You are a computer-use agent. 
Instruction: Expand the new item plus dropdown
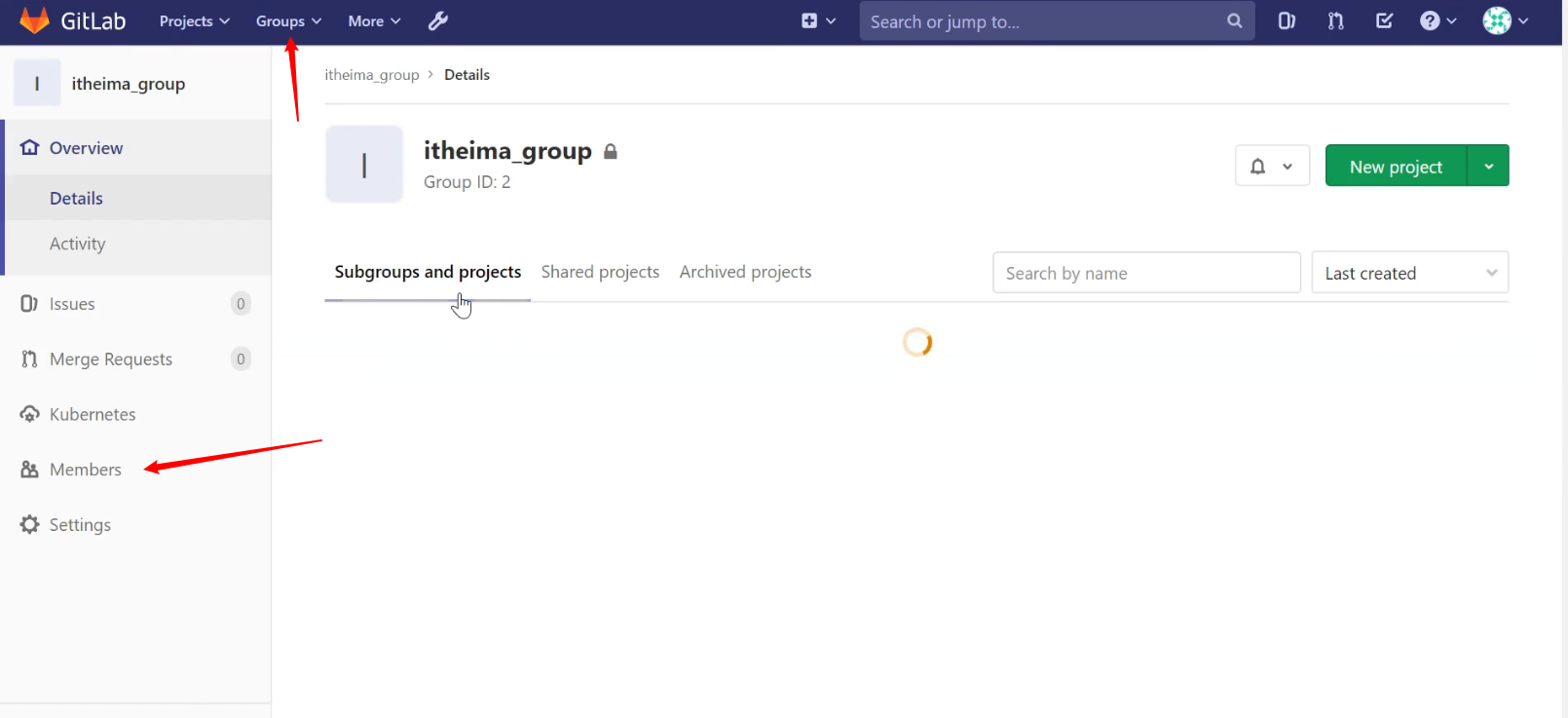818,20
